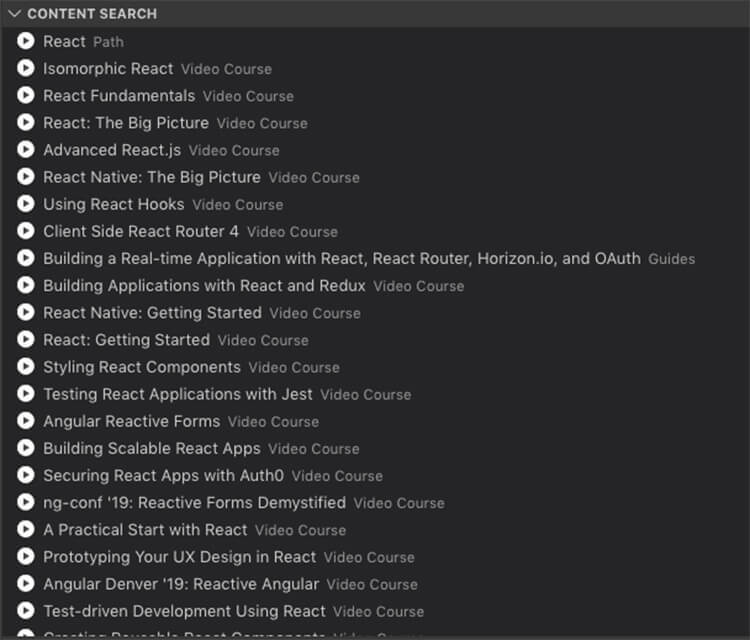Click play icon beside React: Getting Started
The height and width of the screenshot is (640, 750).
point(26,340)
